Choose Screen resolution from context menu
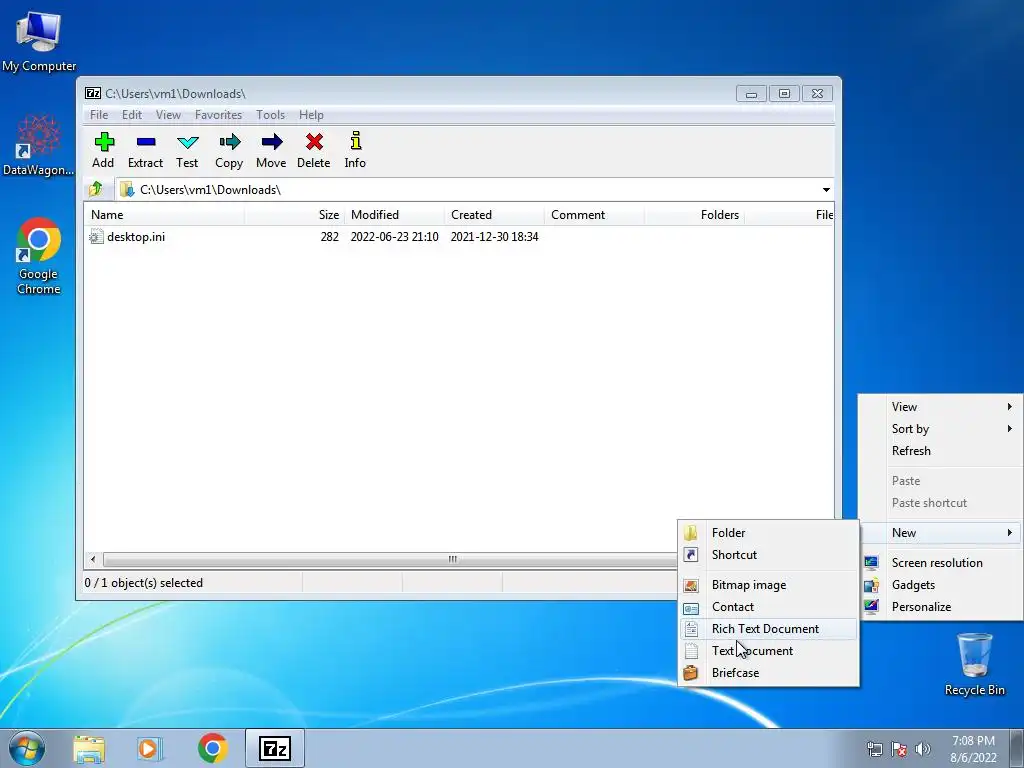 [940, 563]
